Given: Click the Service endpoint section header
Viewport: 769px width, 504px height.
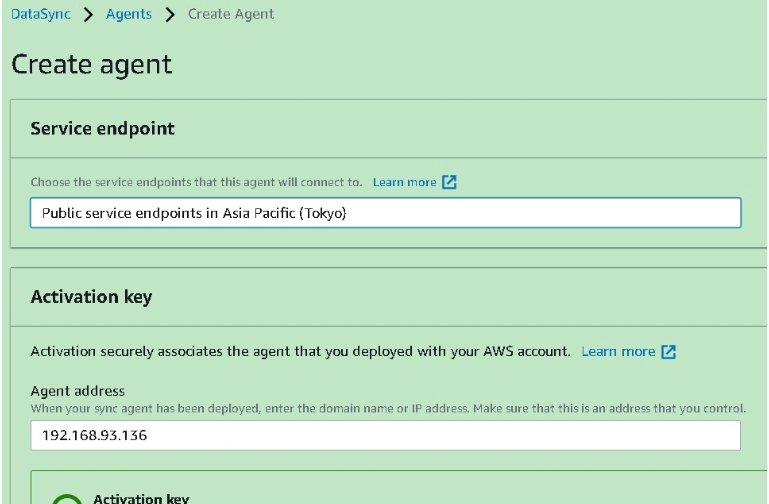Looking at the screenshot, I should pos(103,128).
